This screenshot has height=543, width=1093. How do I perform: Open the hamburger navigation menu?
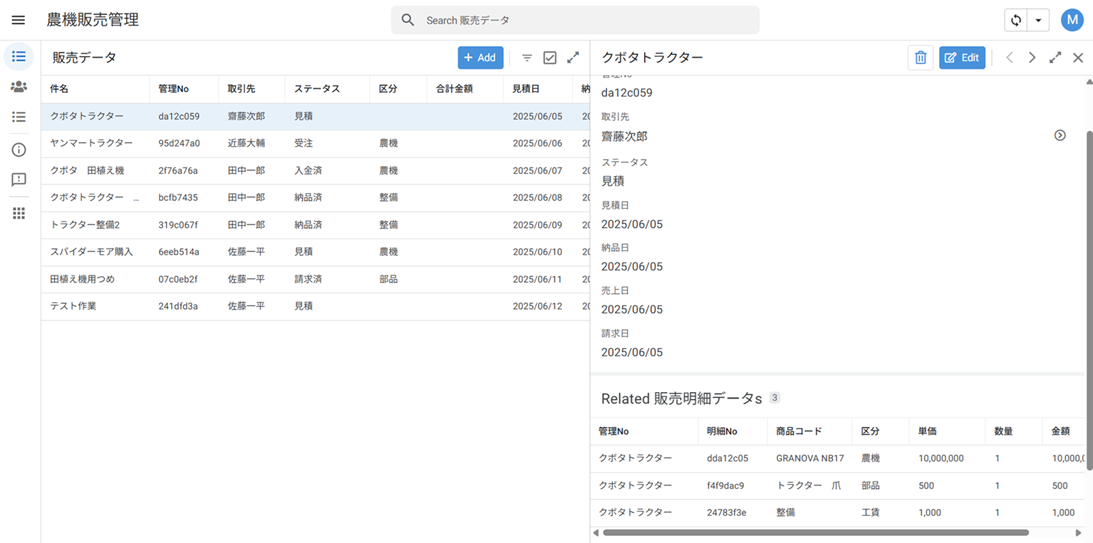(19, 20)
